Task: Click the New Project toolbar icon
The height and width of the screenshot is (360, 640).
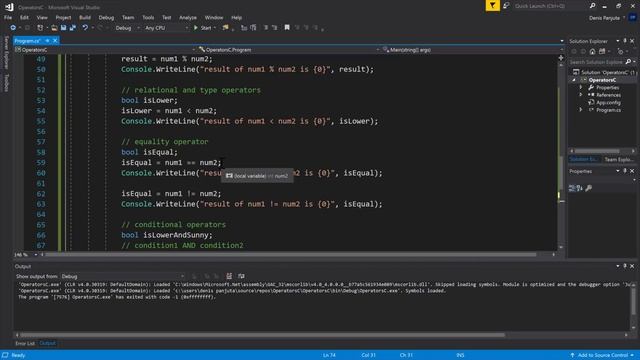Action: click(x=40, y=28)
